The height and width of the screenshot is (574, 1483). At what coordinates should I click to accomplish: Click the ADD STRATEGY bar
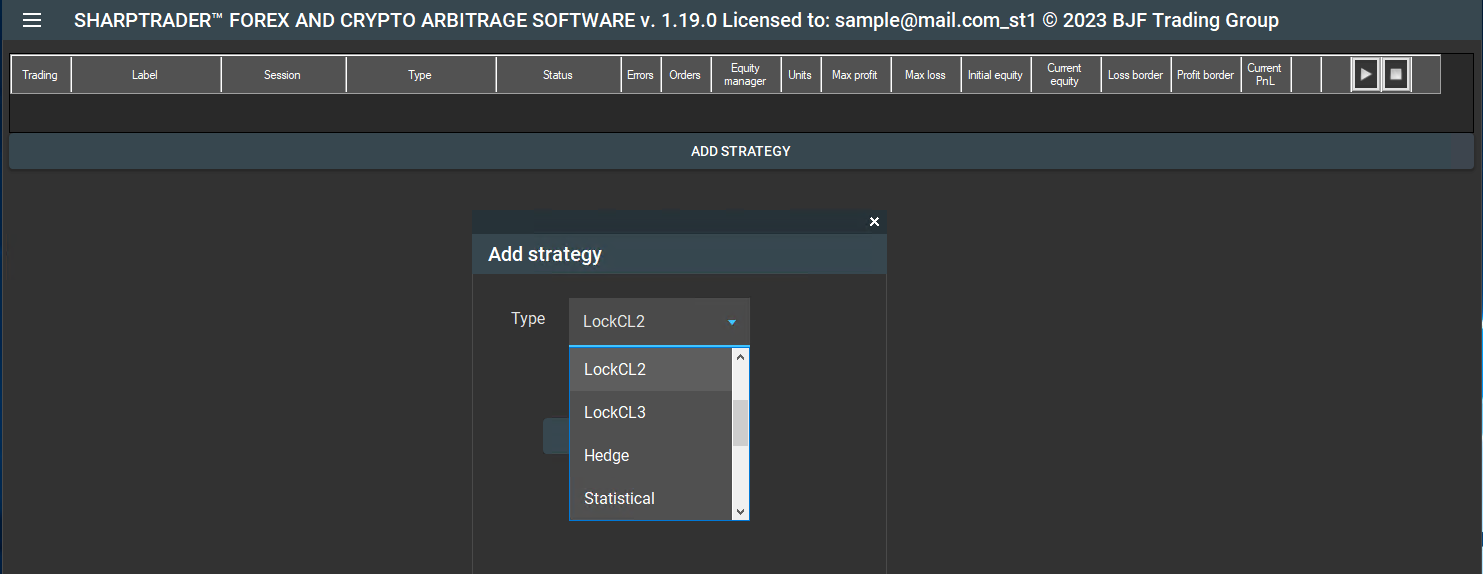point(740,152)
